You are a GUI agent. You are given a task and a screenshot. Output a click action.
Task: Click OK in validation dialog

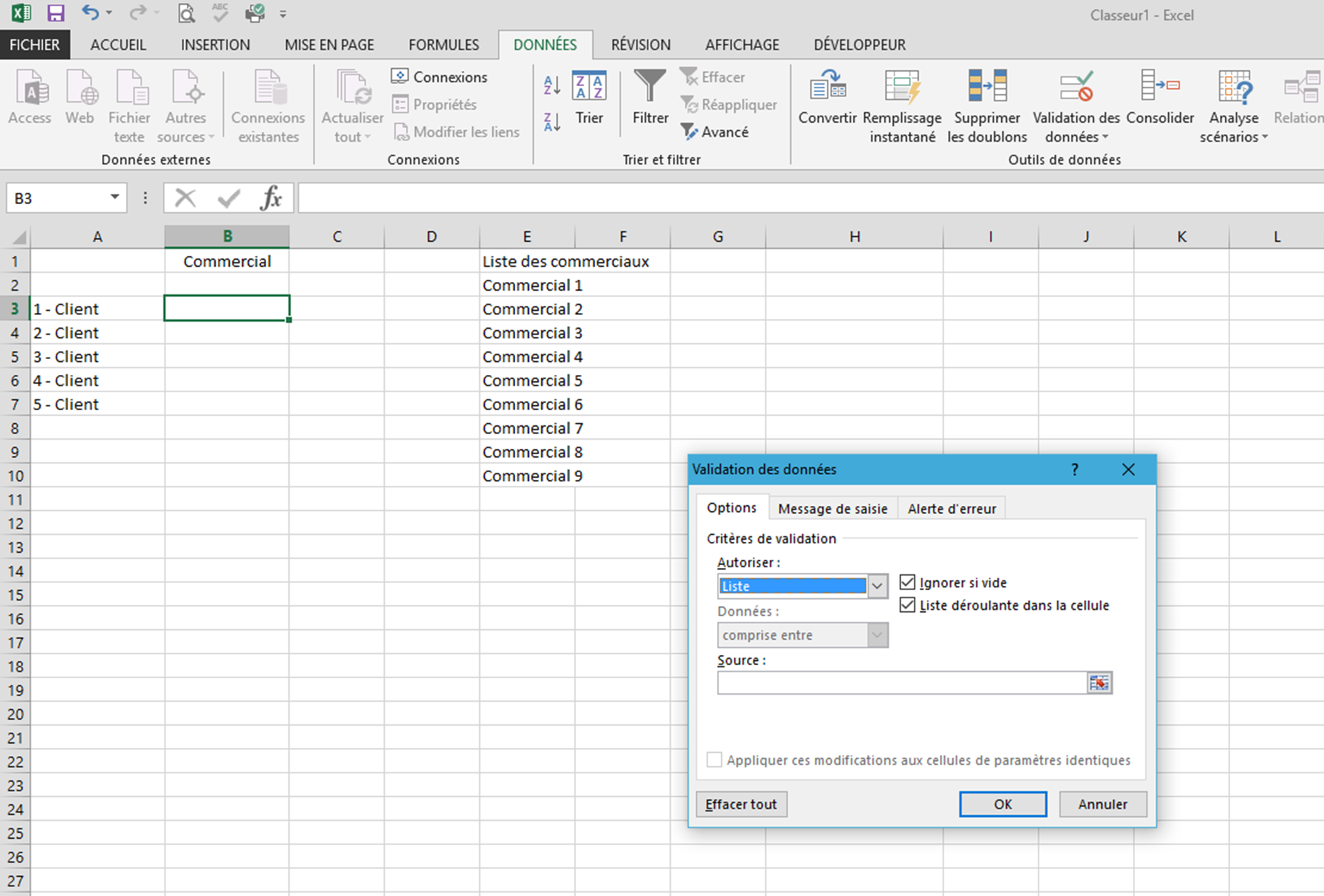pyautogui.click(x=1003, y=804)
